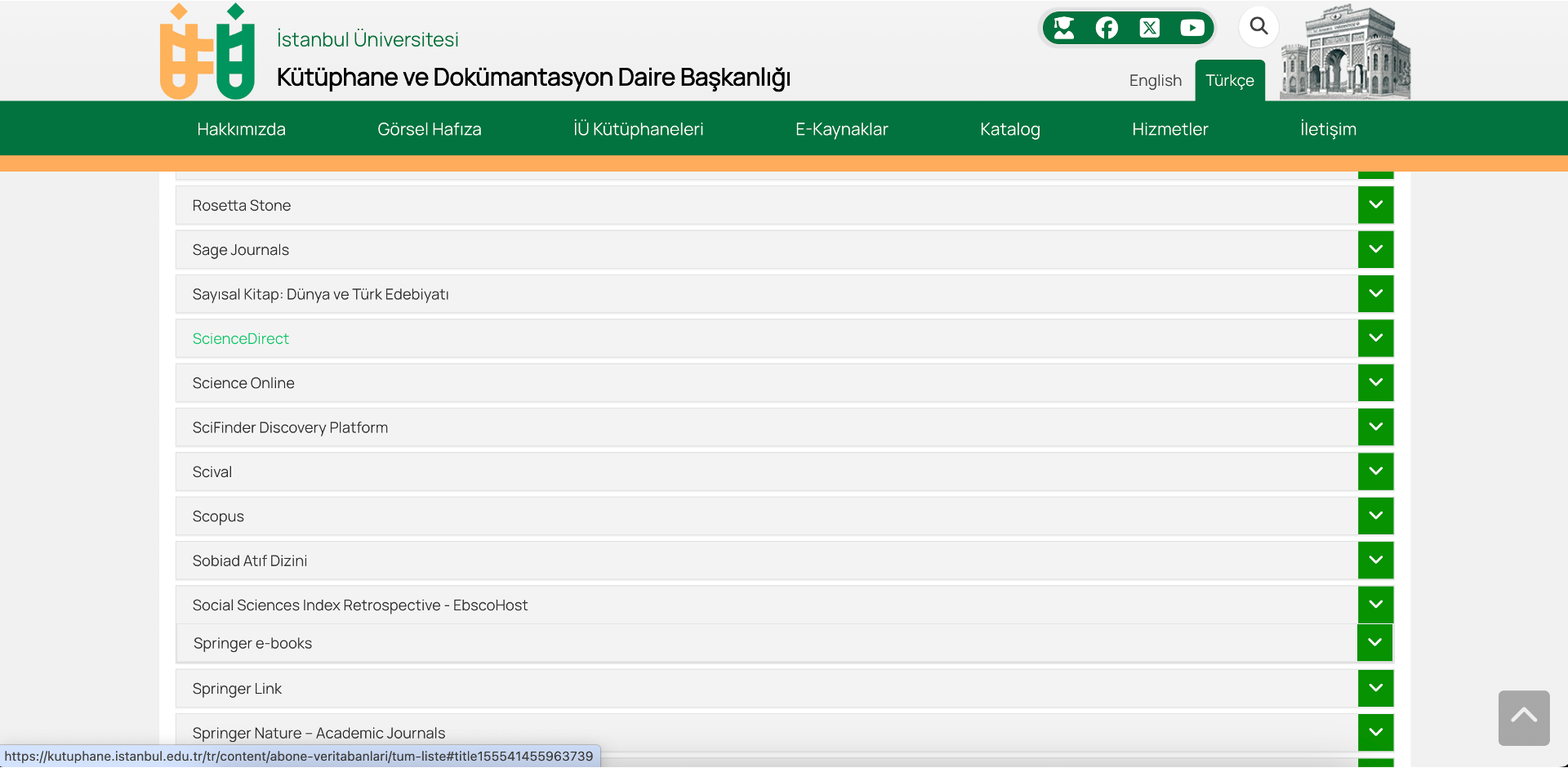
Task: Click Kütüphane ve Dokümantasyon Daire Başkanlığı title
Action: coord(533,78)
